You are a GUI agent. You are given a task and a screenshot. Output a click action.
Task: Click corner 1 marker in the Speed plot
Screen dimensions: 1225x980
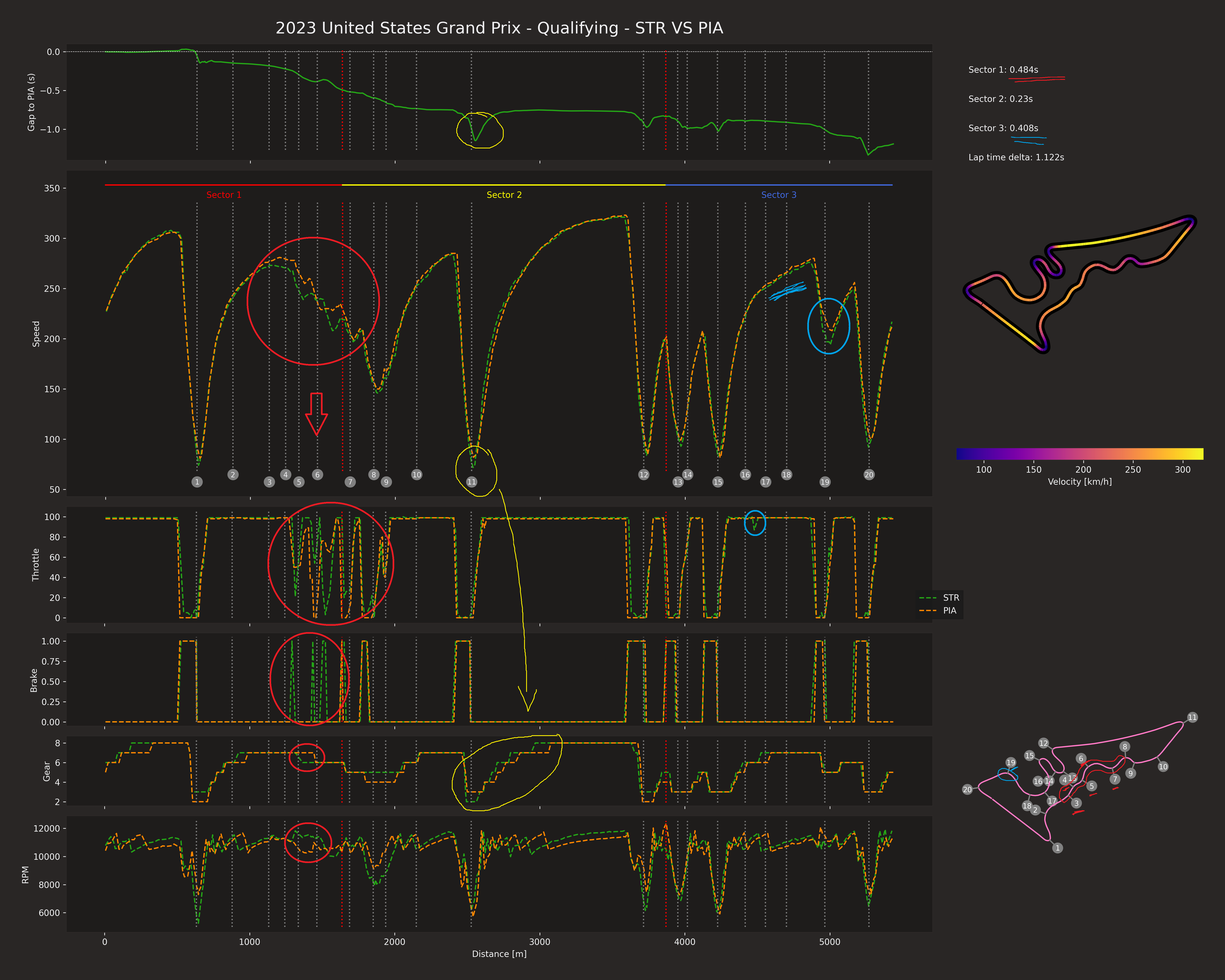point(197,482)
